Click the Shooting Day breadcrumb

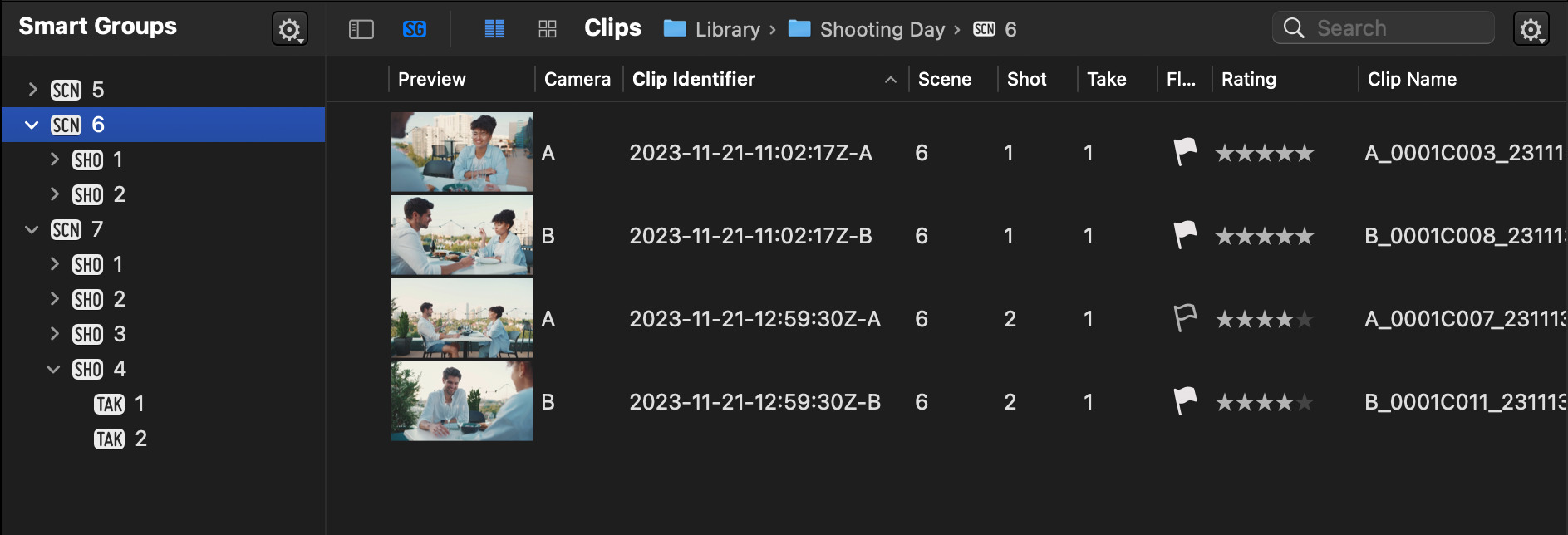[x=867, y=30]
